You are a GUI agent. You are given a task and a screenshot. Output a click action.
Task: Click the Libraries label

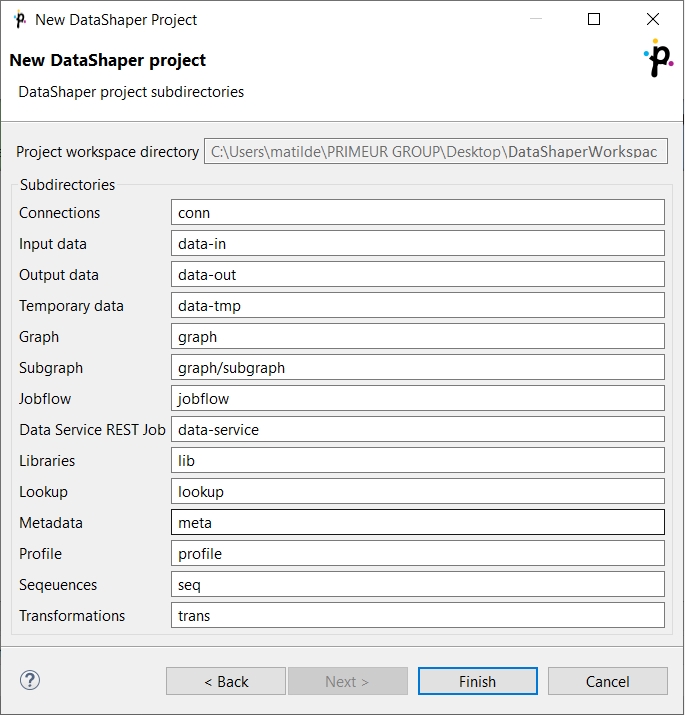coord(47,461)
